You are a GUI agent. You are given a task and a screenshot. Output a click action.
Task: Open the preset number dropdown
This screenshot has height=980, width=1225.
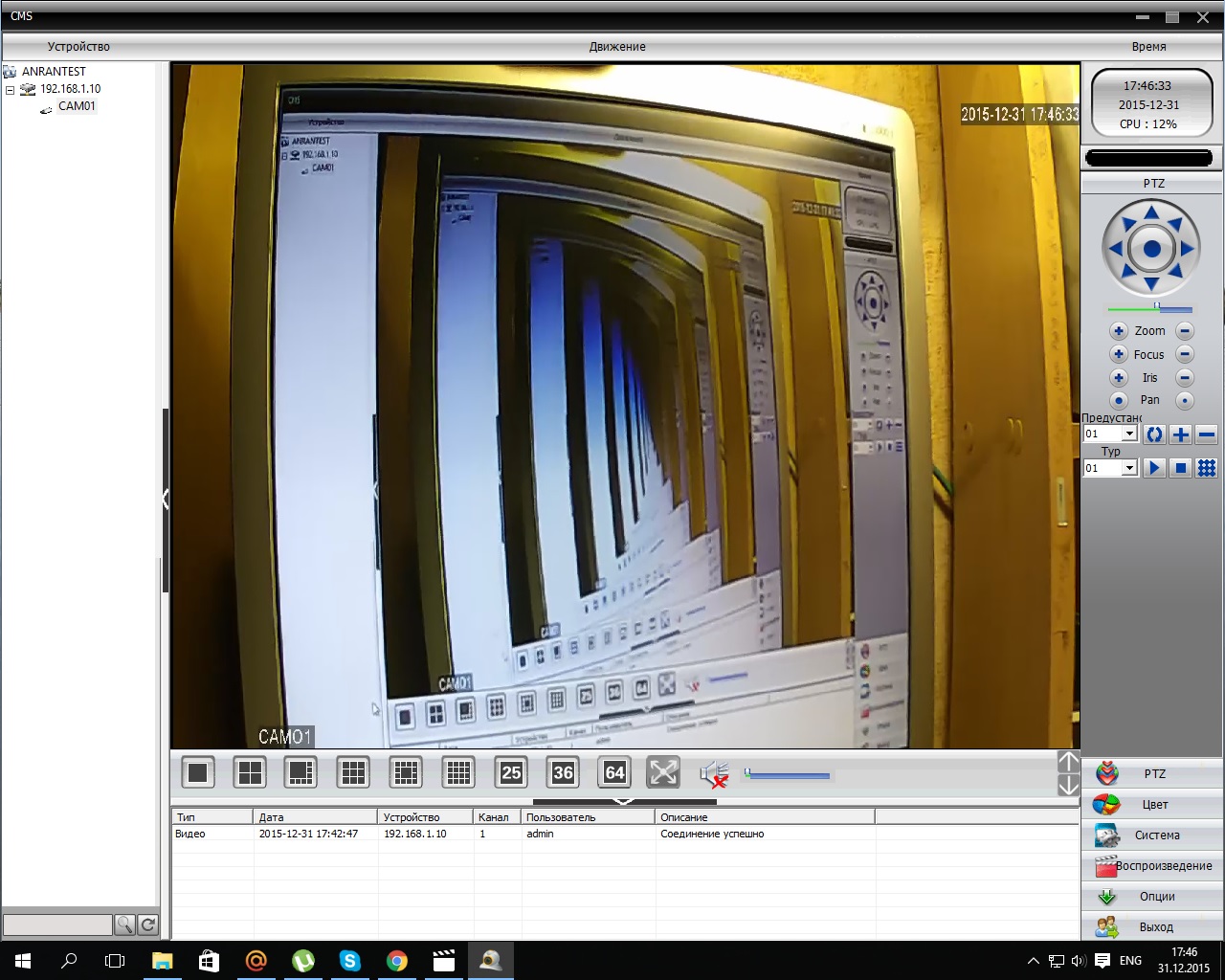(x=1129, y=434)
